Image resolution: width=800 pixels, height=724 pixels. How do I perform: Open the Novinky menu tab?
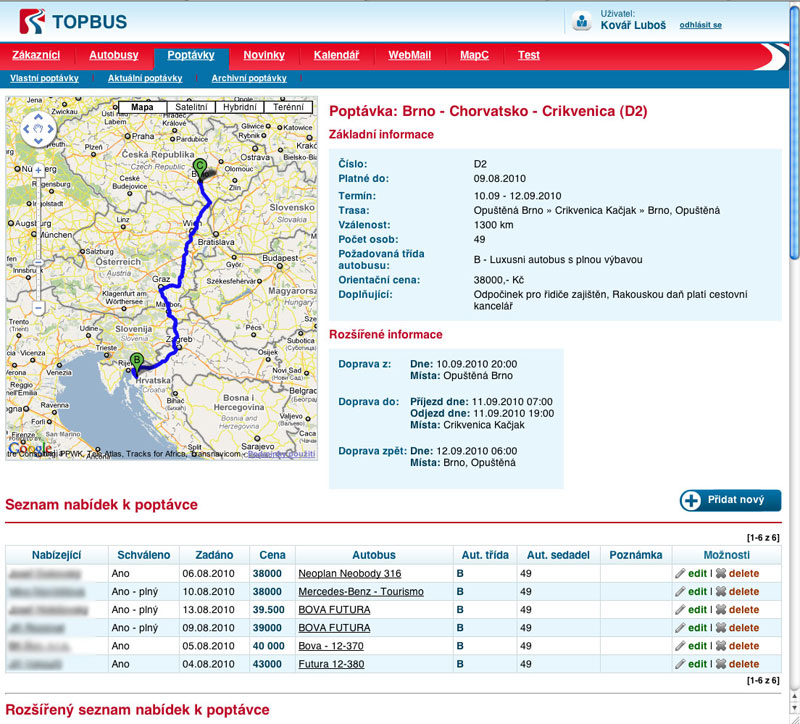pos(264,55)
